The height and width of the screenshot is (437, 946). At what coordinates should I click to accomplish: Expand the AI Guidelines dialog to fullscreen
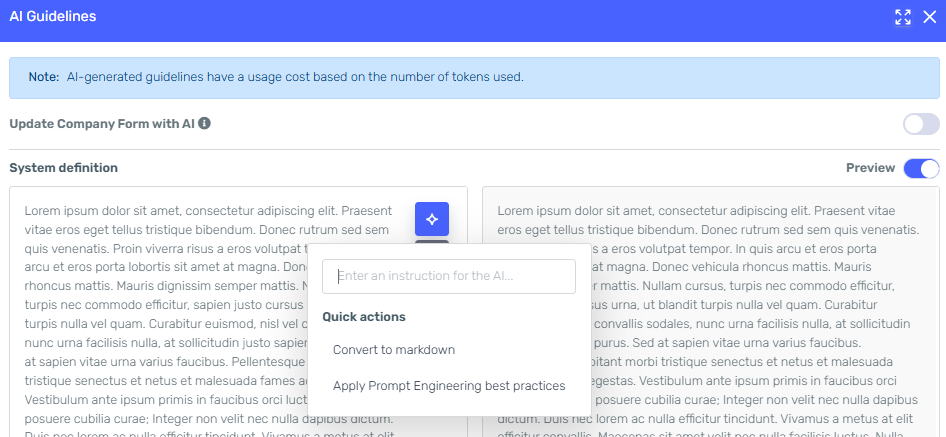coord(903,17)
